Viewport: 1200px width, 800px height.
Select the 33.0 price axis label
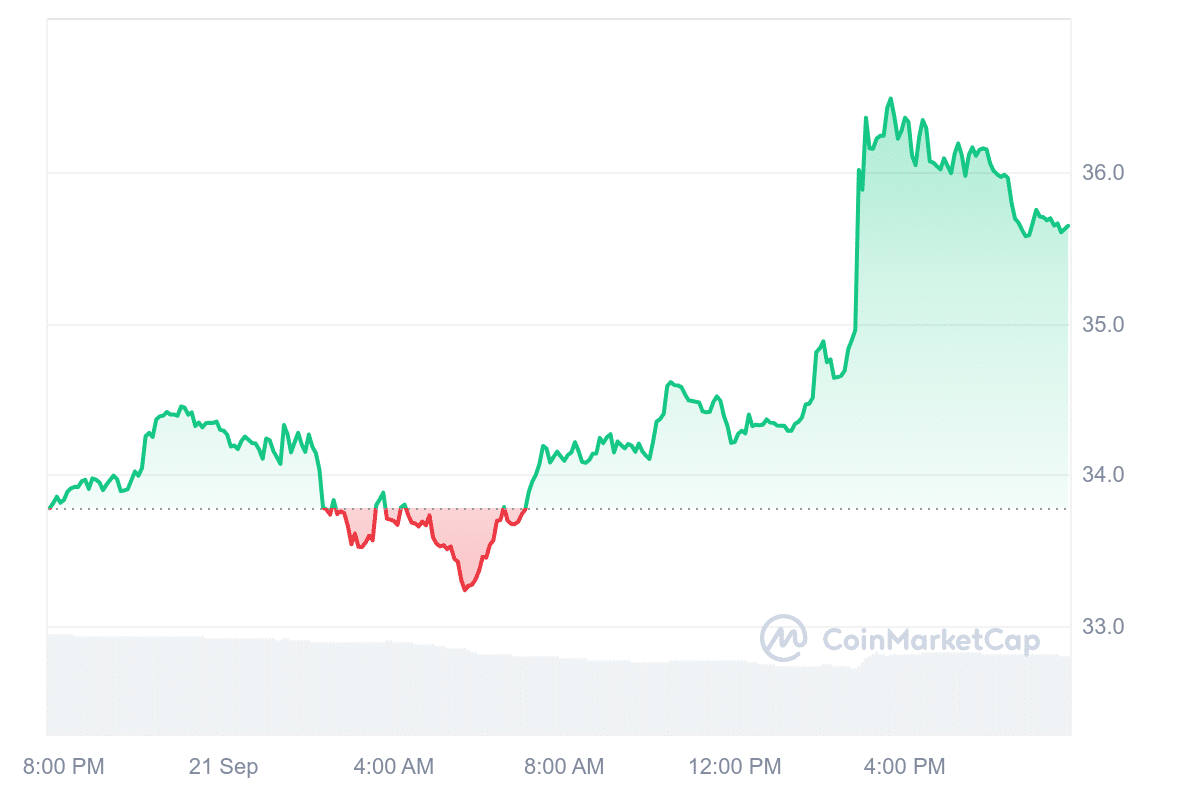[1103, 627]
